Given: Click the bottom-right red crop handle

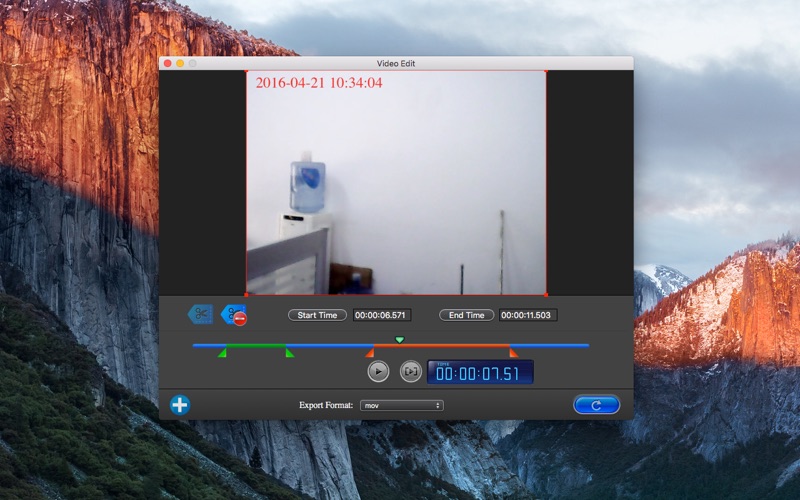Looking at the screenshot, I should pyautogui.click(x=546, y=295).
